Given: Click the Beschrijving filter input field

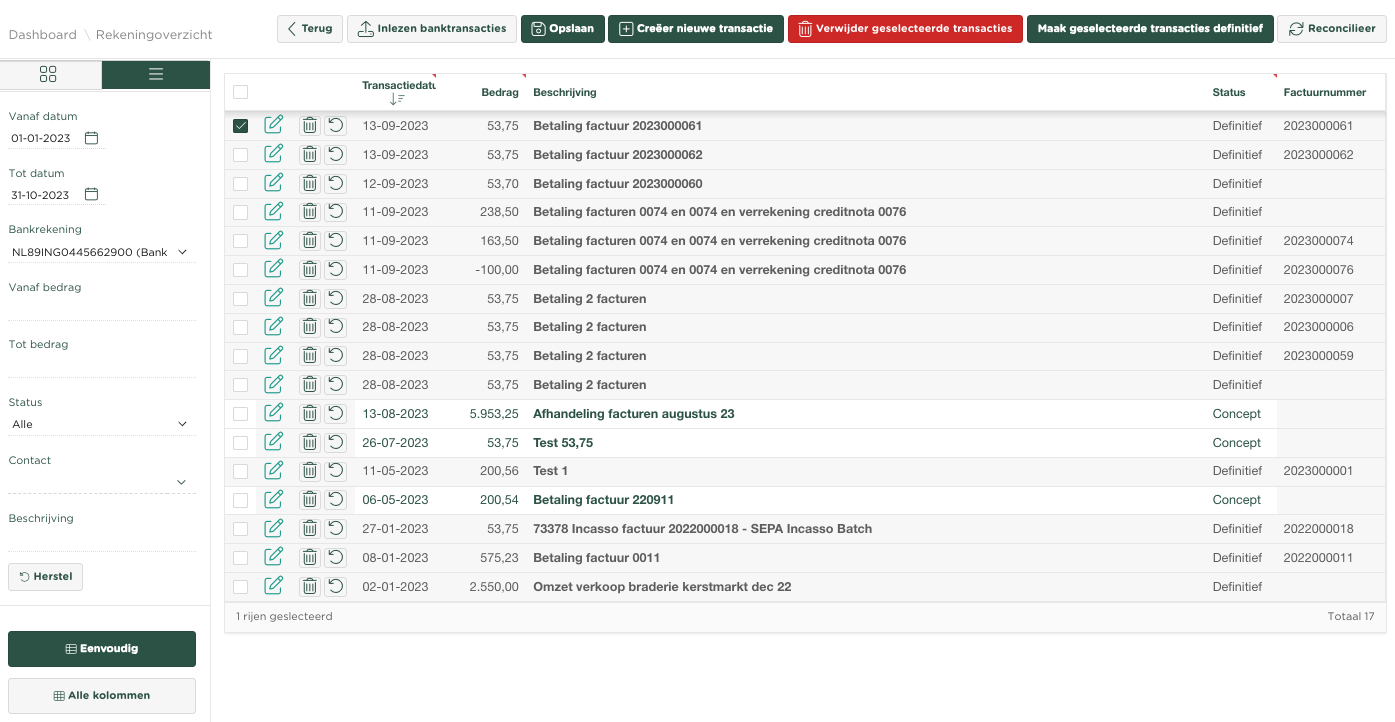Looking at the screenshot, I should [x=101, y=540].
